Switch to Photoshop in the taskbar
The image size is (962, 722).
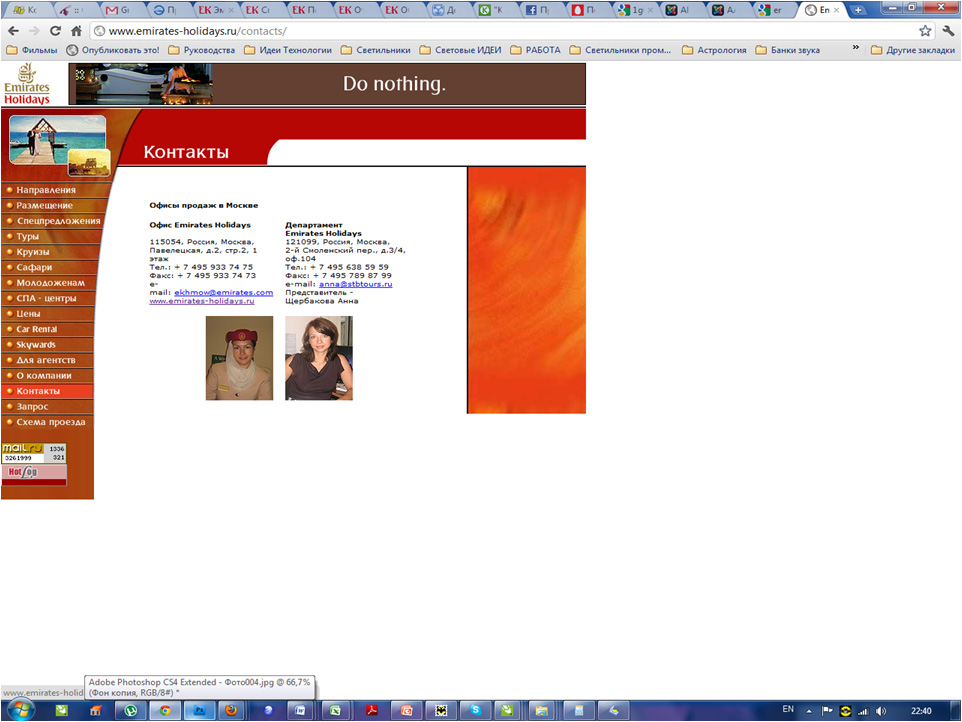[x=199, y=710]
